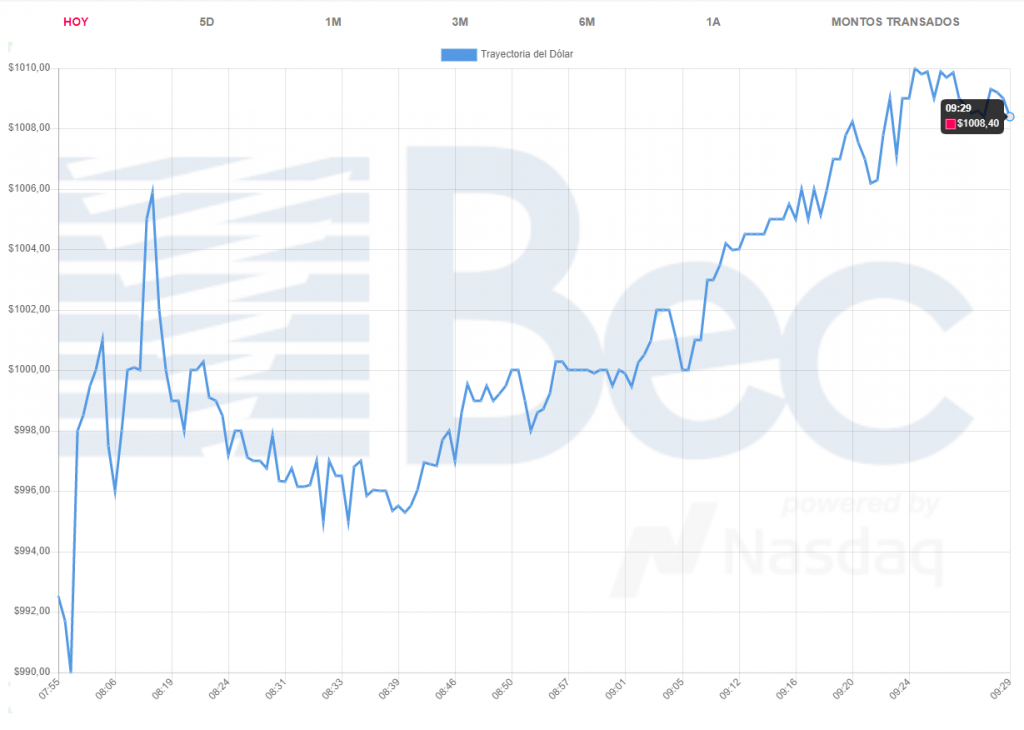Click the highlighted 09:29 data point marker
Screen dimensions: 1024x730
click(1010, 117)
